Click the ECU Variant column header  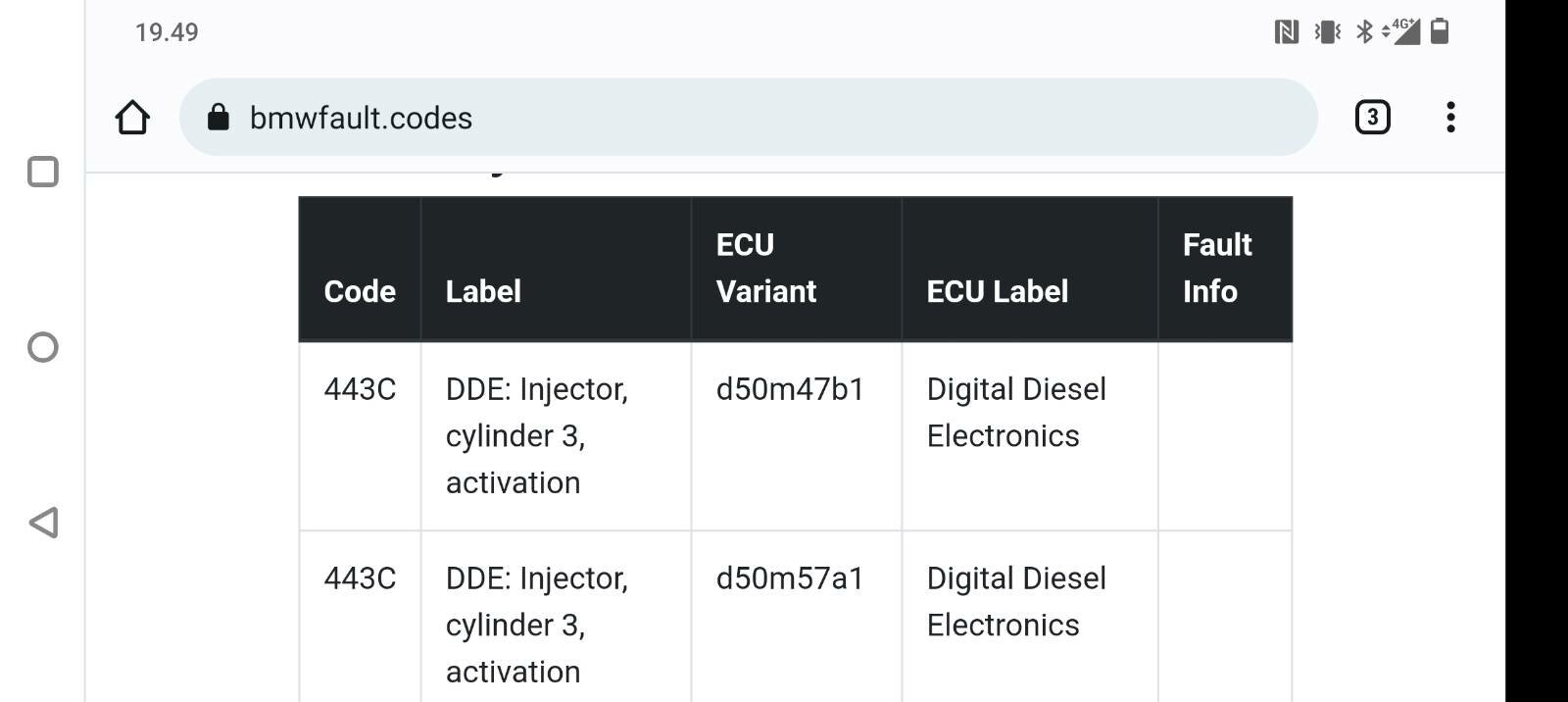766,268
